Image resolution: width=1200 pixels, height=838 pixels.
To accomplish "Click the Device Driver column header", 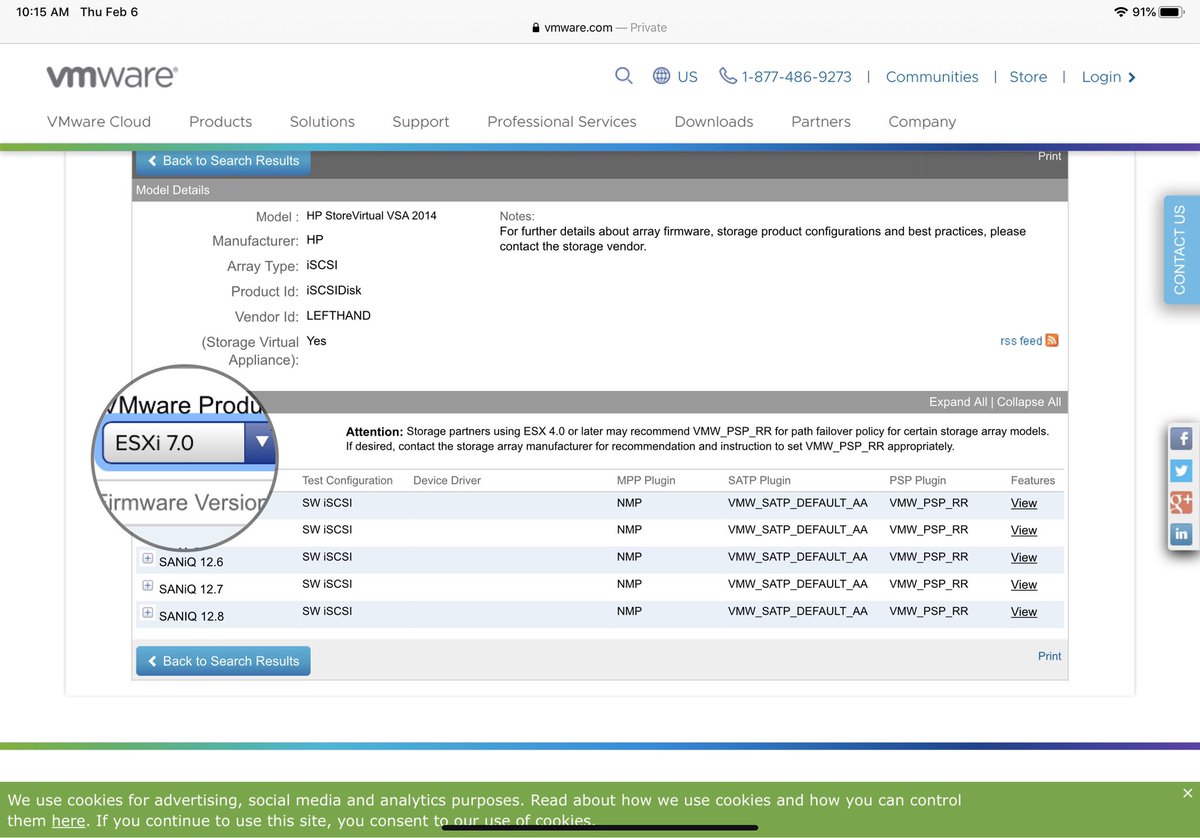I will click(x=447, y=481).
